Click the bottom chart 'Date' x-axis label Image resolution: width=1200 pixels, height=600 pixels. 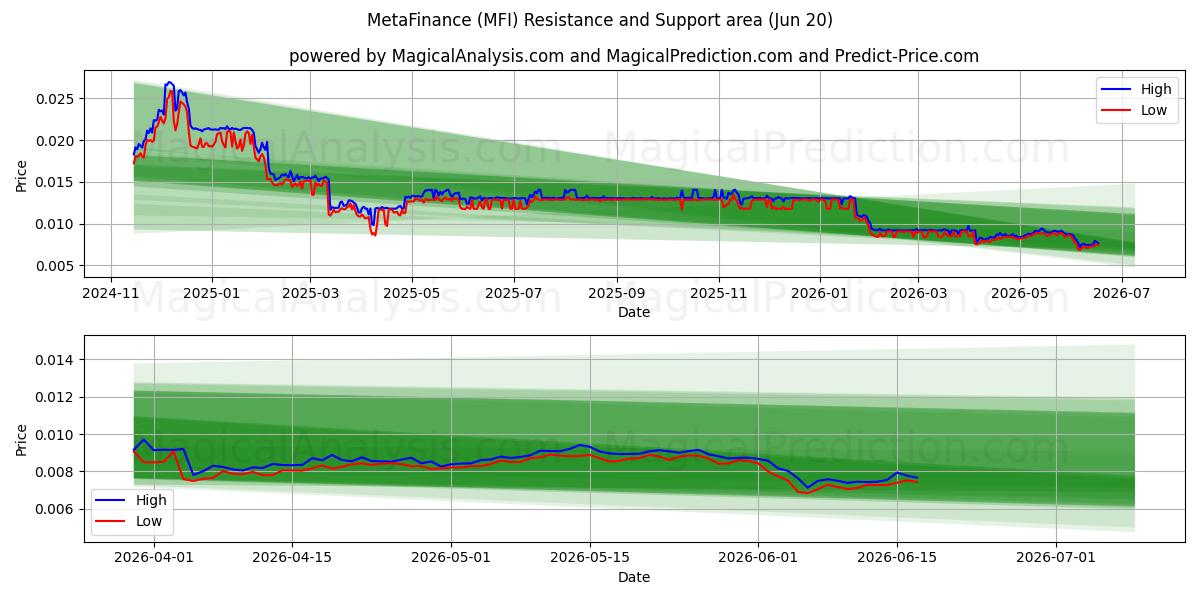(x=634, y=577)
